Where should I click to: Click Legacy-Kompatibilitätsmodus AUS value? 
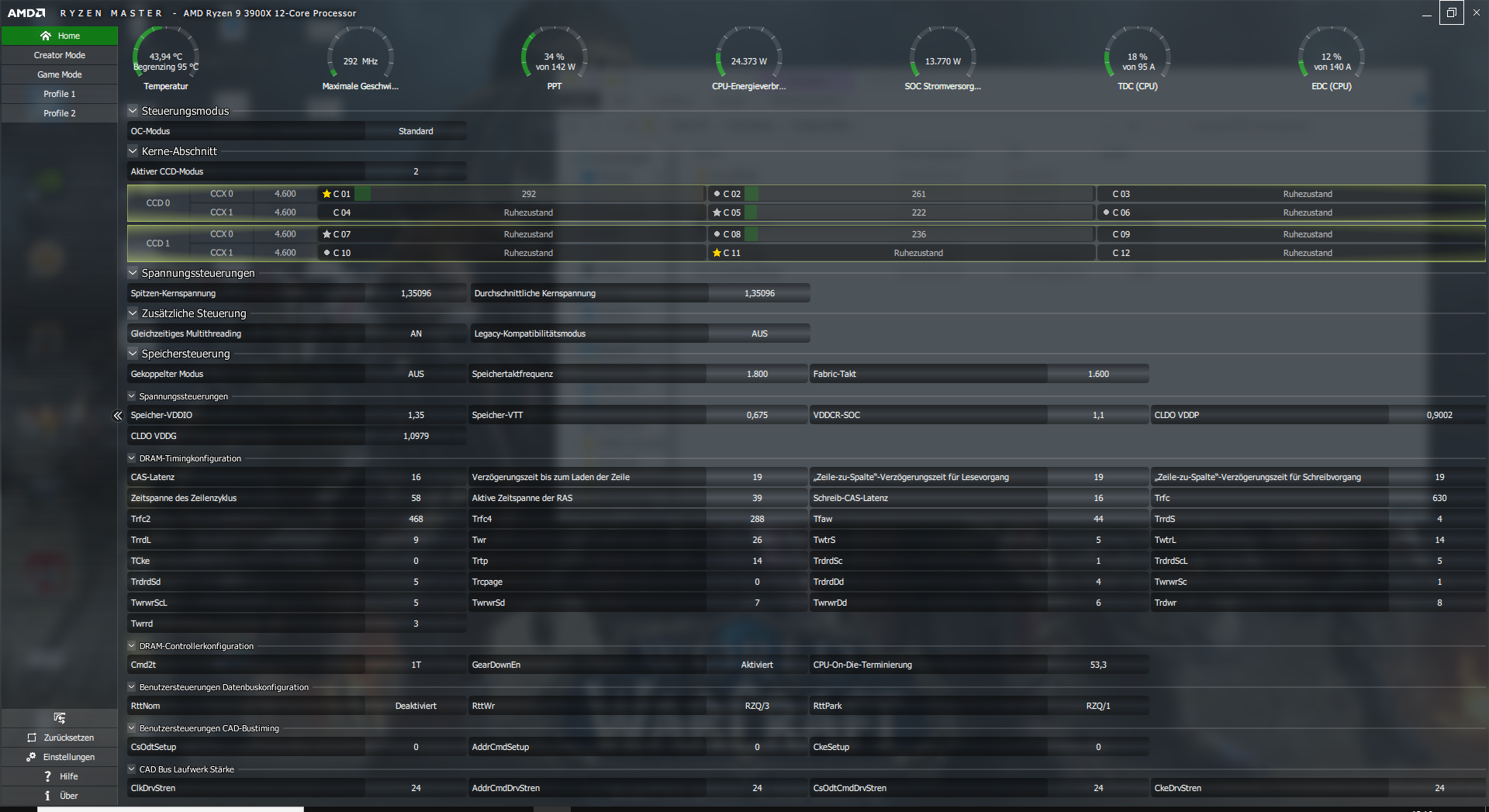759,333
